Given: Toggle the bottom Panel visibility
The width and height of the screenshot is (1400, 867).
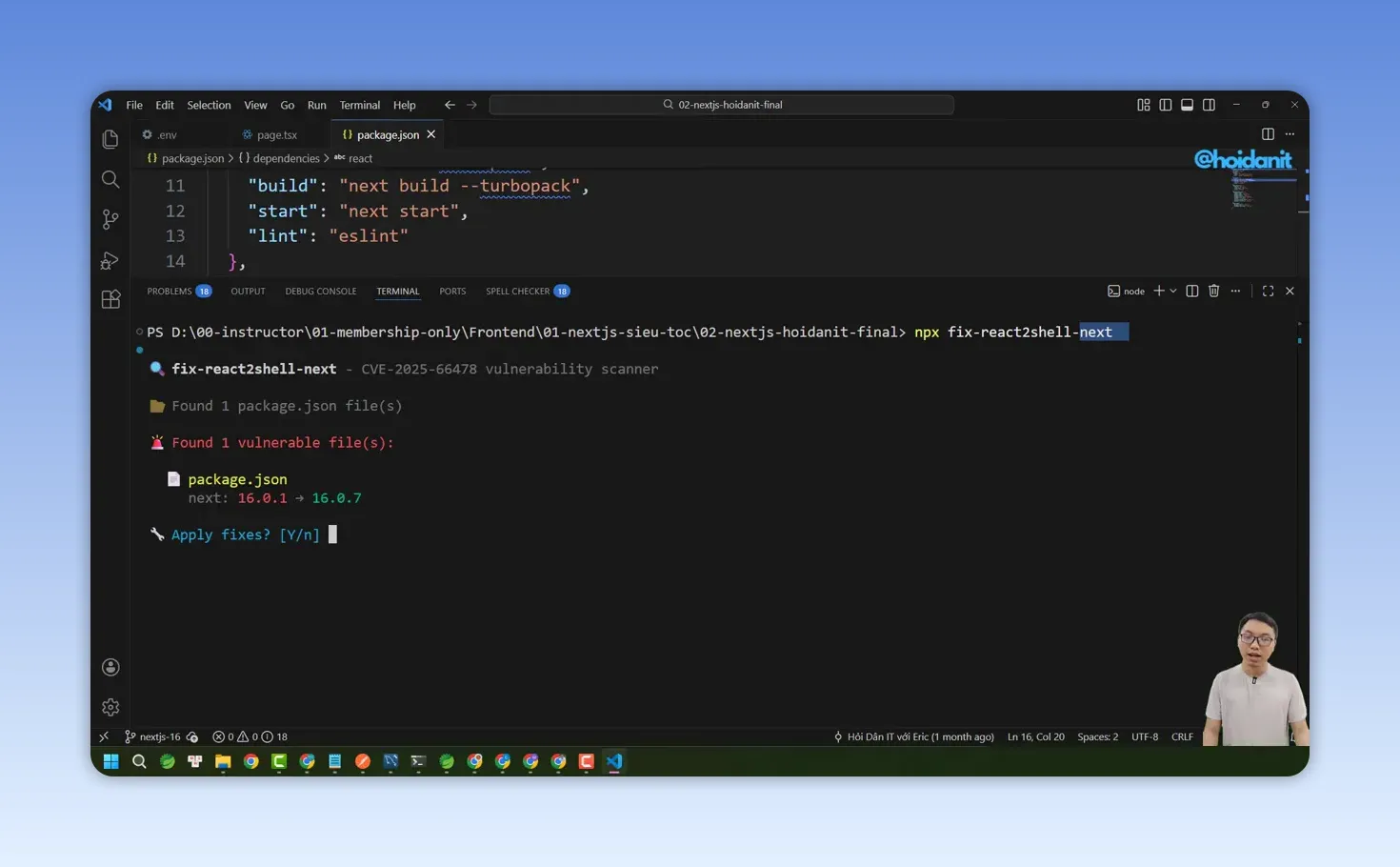Looking at the screenshot, I should 1187,105.
